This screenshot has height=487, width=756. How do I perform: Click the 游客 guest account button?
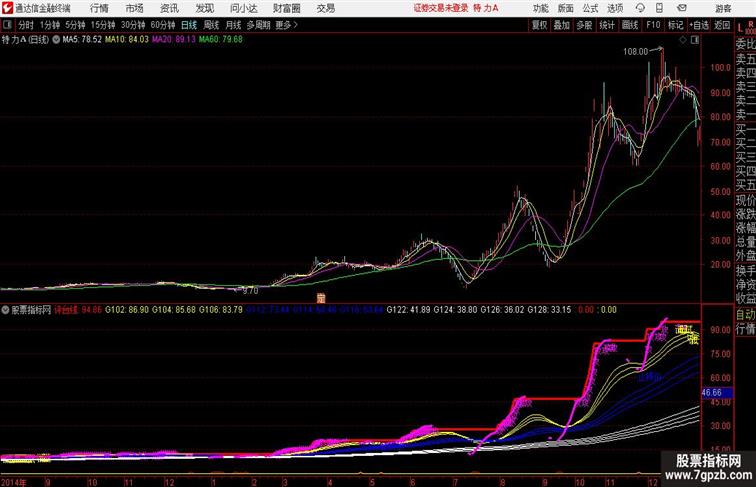(x=723, y=8)
